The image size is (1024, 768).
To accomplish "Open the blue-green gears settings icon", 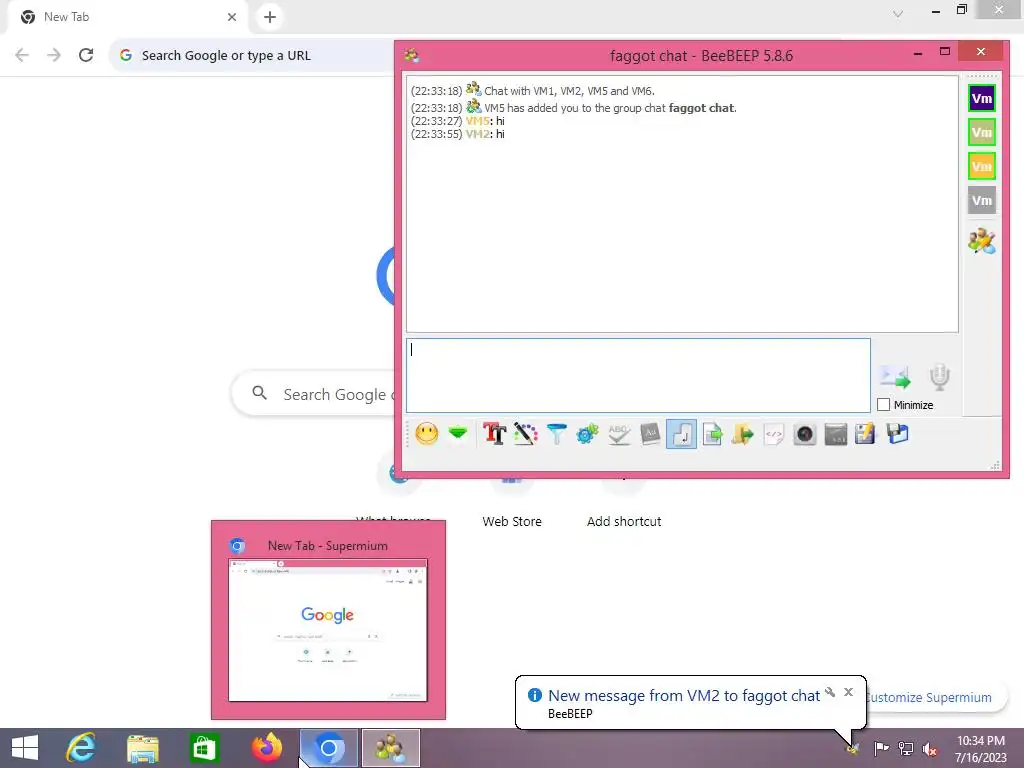I will [587, 434].
